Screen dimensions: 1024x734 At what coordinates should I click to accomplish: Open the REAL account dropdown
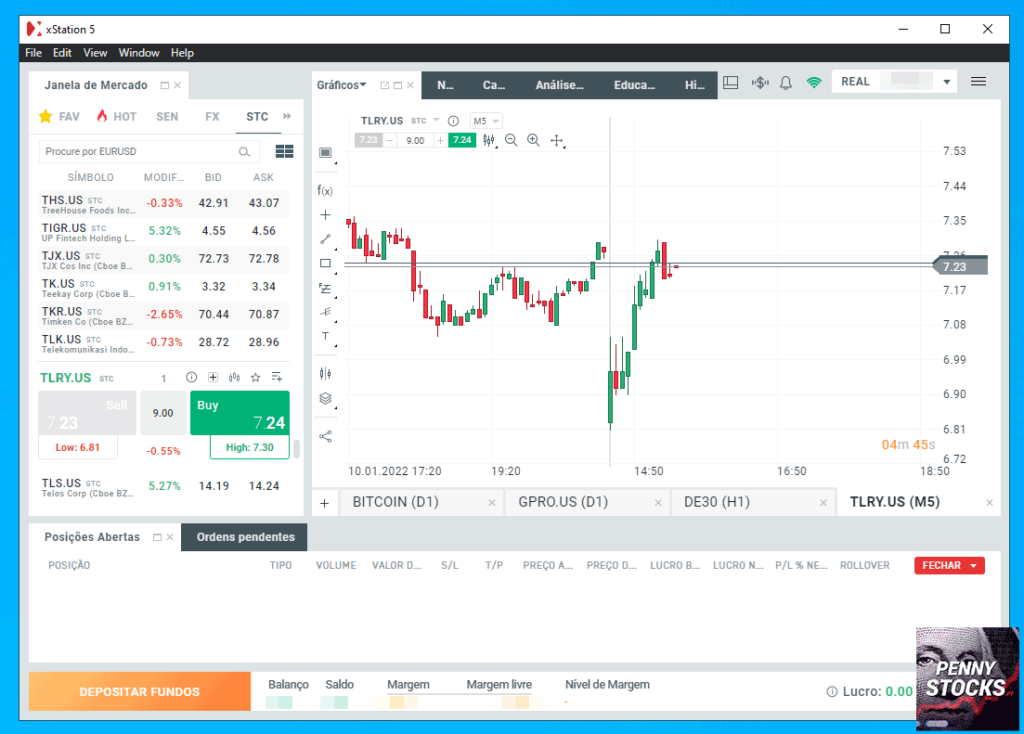click(x=946, y=82)
